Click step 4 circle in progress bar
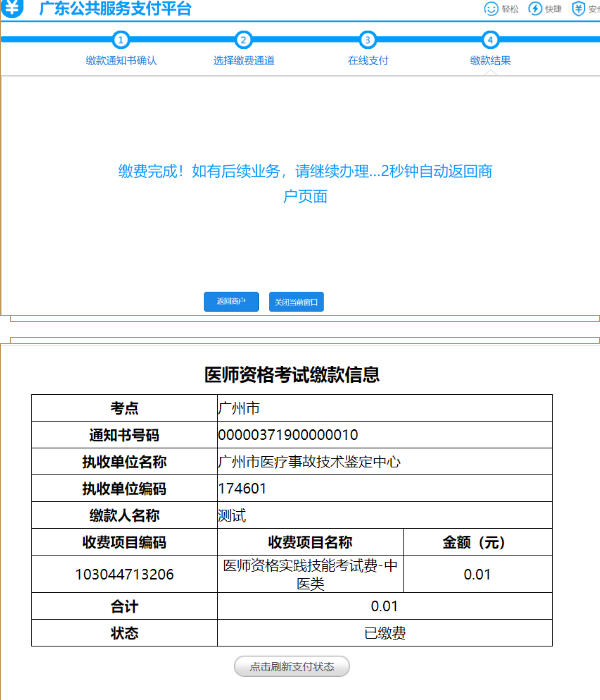600x700 pixels. pos(490,40)
